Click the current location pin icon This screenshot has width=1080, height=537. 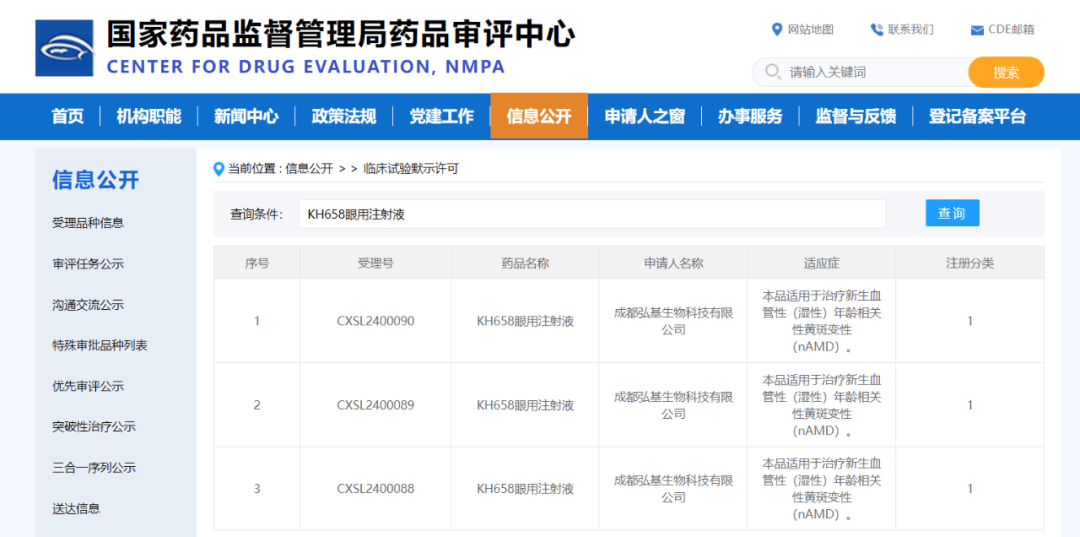point(219,169)
